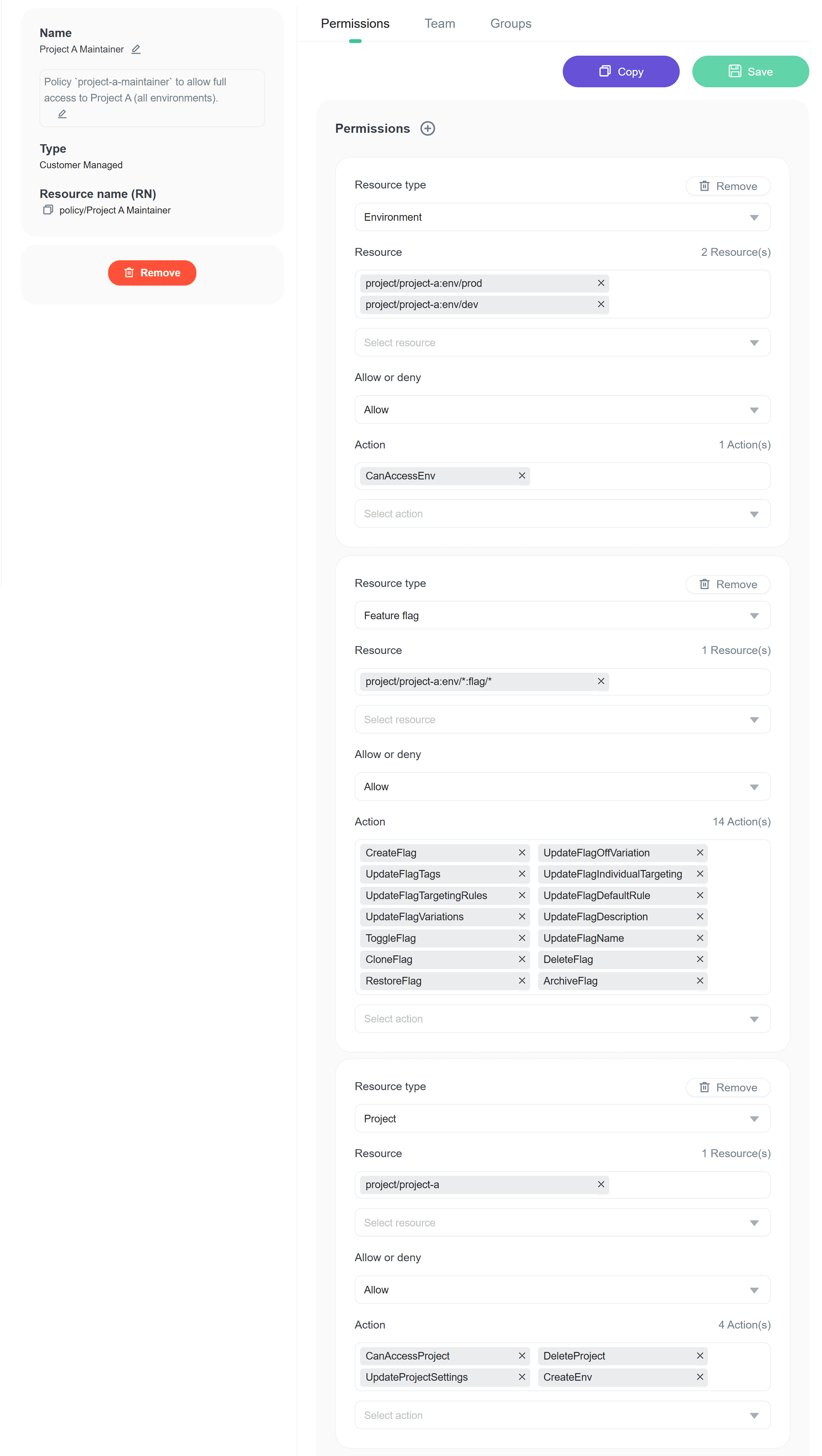Image resolution: width=822 pixels, height=1456 pixels.
Task: Remove the CanAccessEnv action tag
Action: pyautogui.click(x=521, y=476)
